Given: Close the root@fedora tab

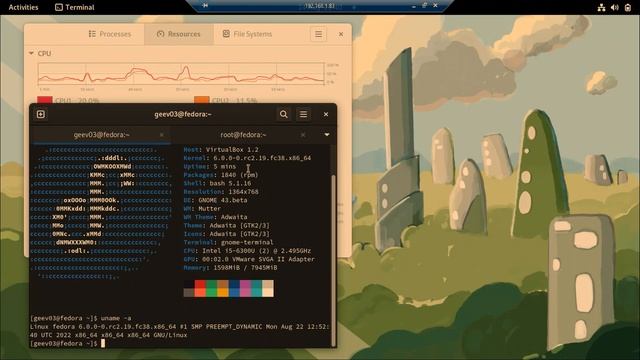Looking at the screenshot, I should tap(303, 135).
